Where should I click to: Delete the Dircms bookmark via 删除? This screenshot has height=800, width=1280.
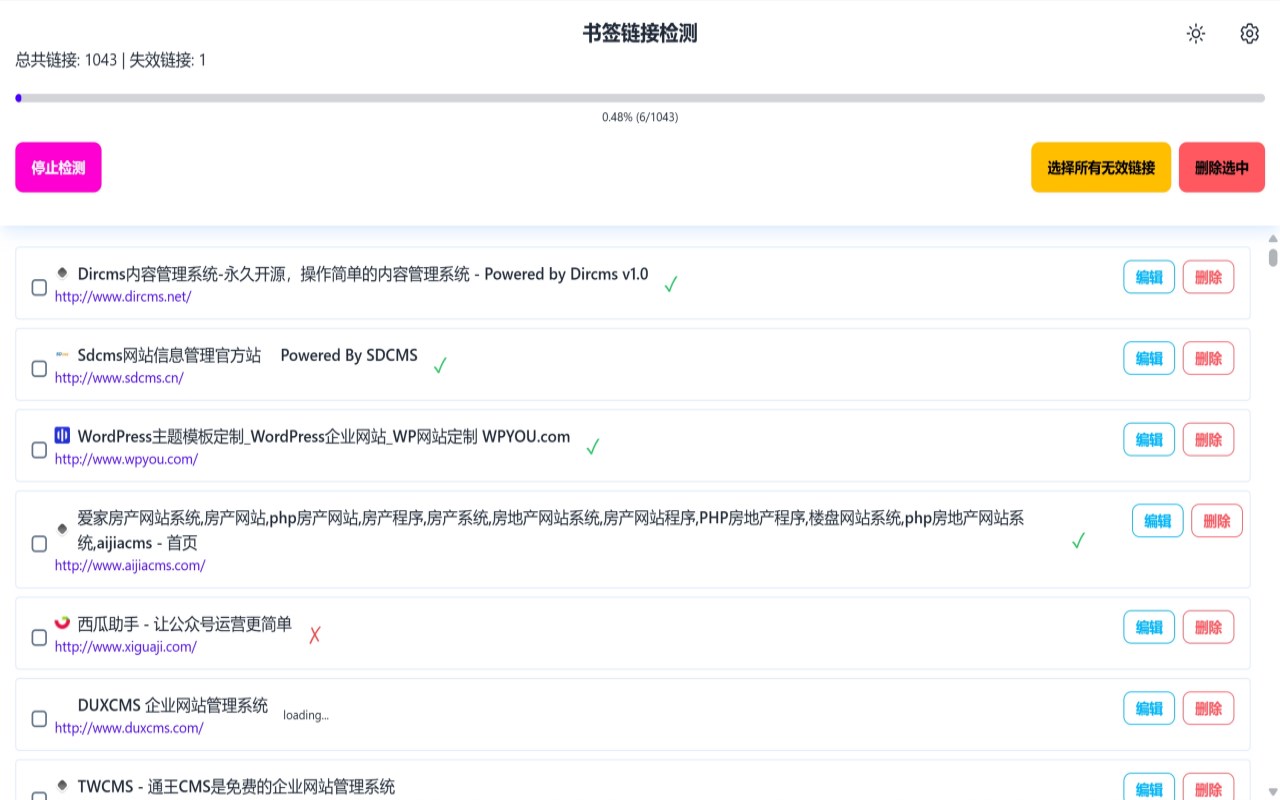[1208, 277]
